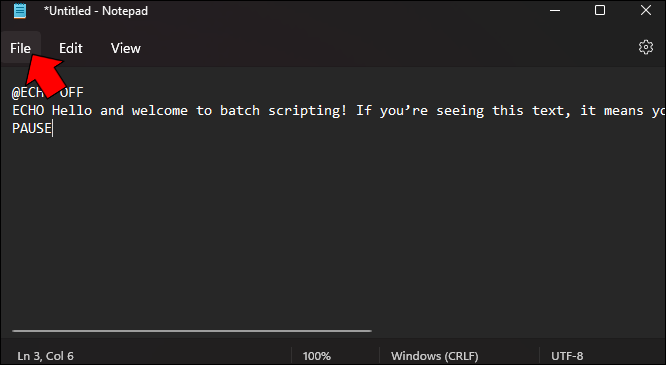Click the Ln 3, Col 6 status indicator
Screen dimensions: 666x365
tap(45, 356)
